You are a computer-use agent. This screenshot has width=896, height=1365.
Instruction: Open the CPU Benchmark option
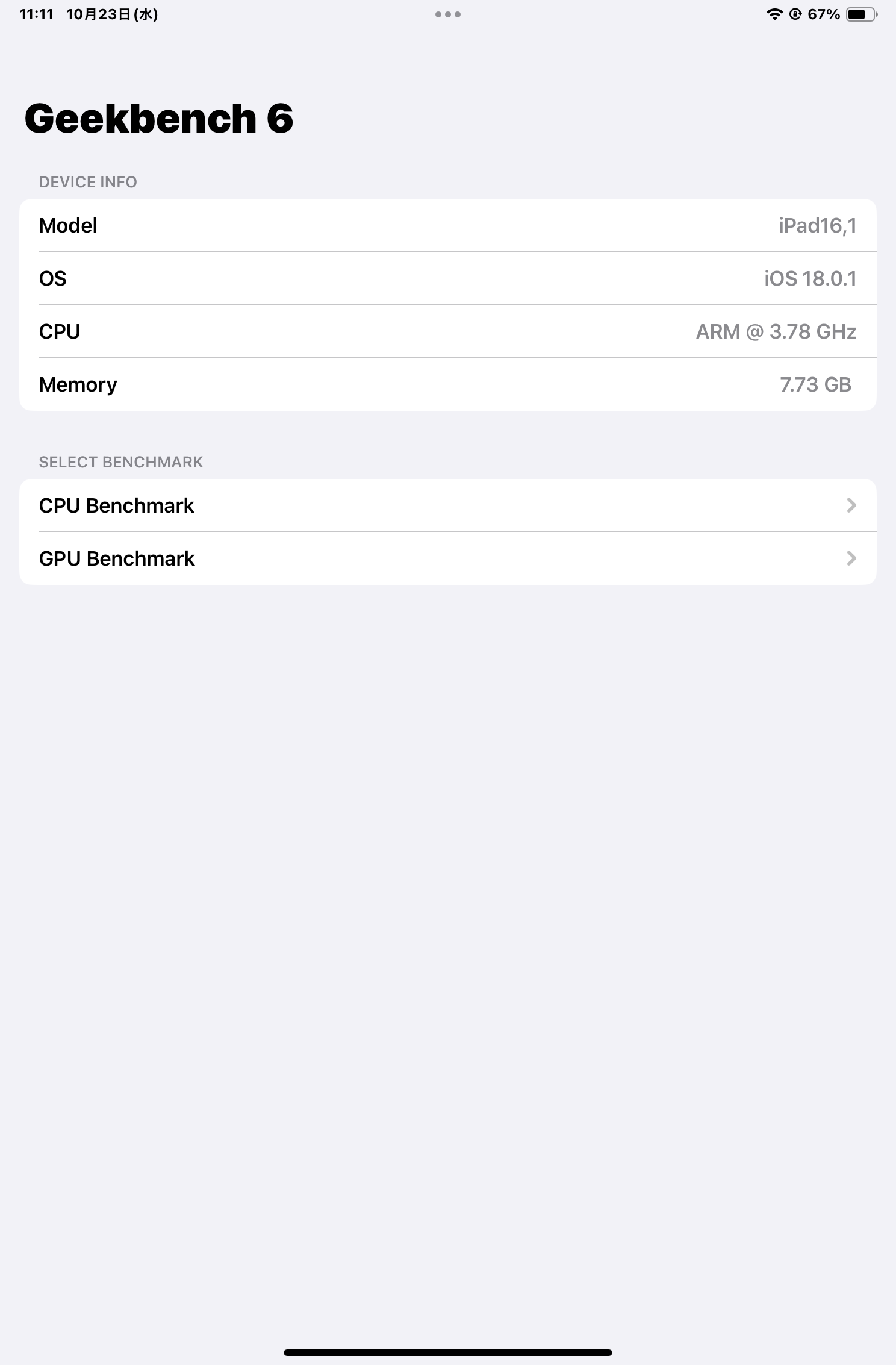(447, 505)
